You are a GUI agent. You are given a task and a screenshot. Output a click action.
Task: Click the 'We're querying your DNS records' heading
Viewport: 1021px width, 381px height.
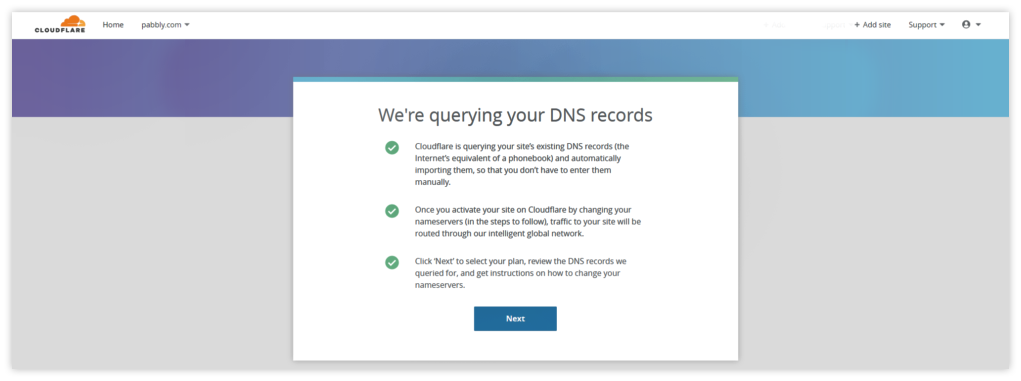(x=515, y=115)
